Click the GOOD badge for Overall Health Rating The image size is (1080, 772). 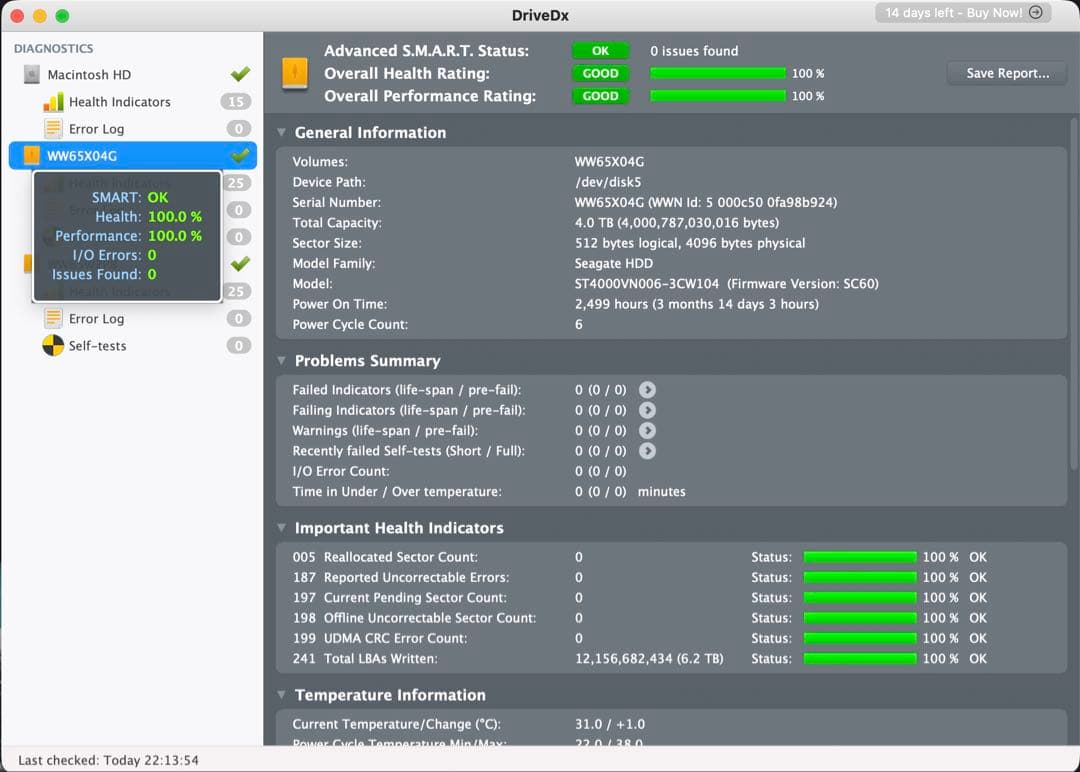[600, 74]
